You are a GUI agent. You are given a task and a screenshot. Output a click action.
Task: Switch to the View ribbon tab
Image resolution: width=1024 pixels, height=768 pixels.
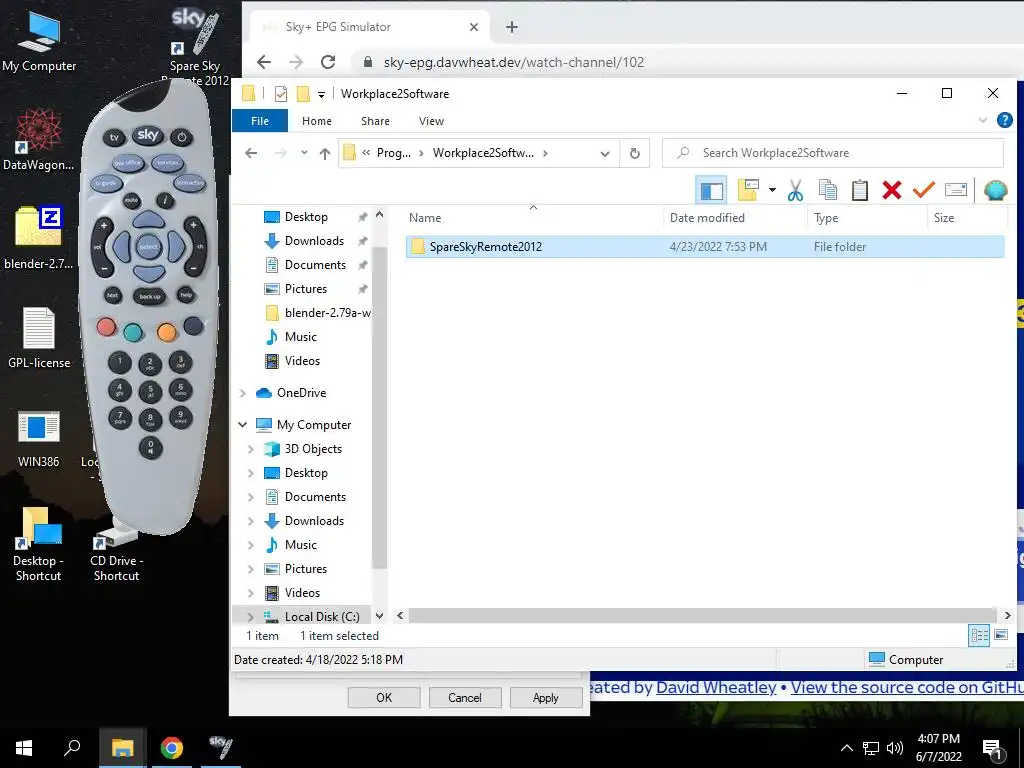(431, 121)
